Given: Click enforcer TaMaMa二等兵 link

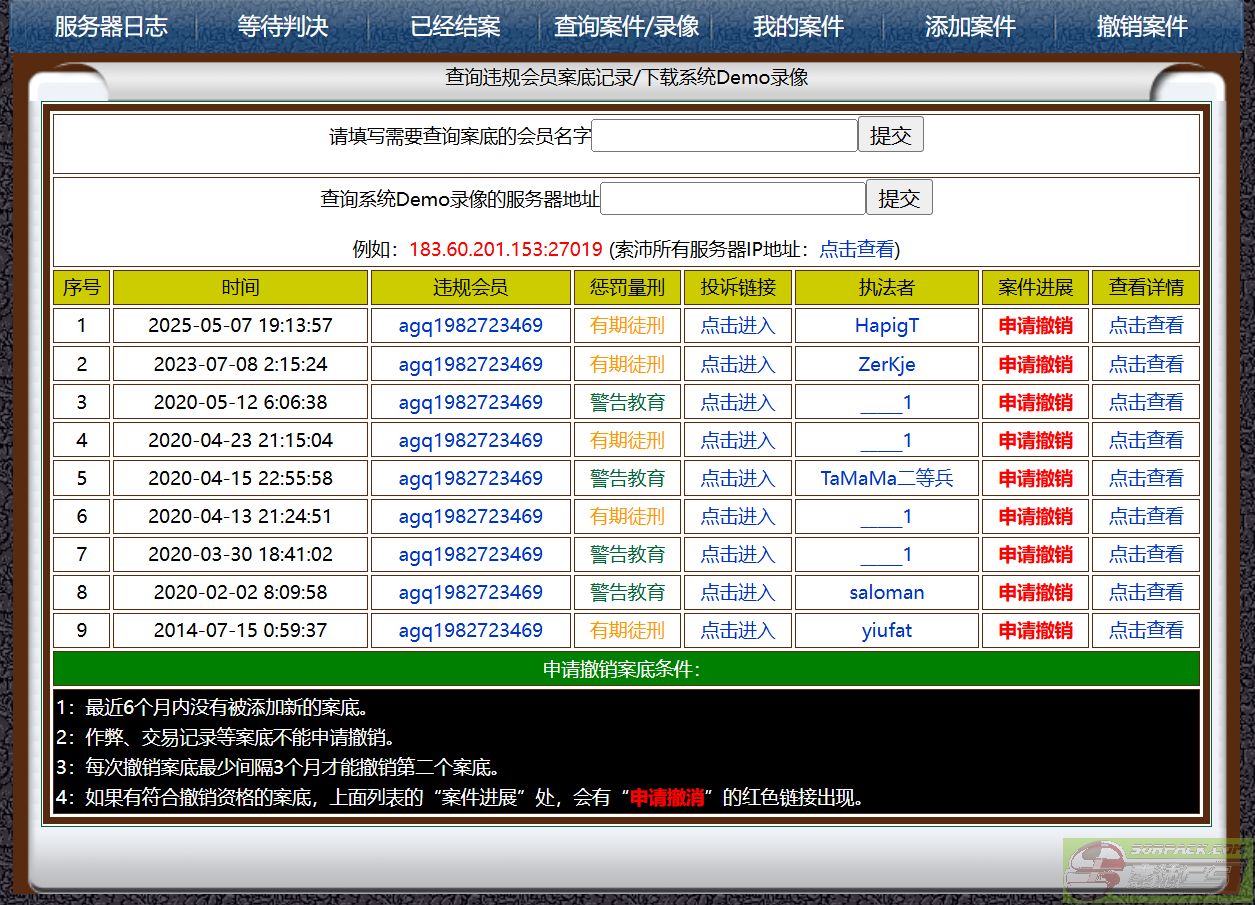Looking at the screenshot, I should pyautogui.click(x=886, y=478).
